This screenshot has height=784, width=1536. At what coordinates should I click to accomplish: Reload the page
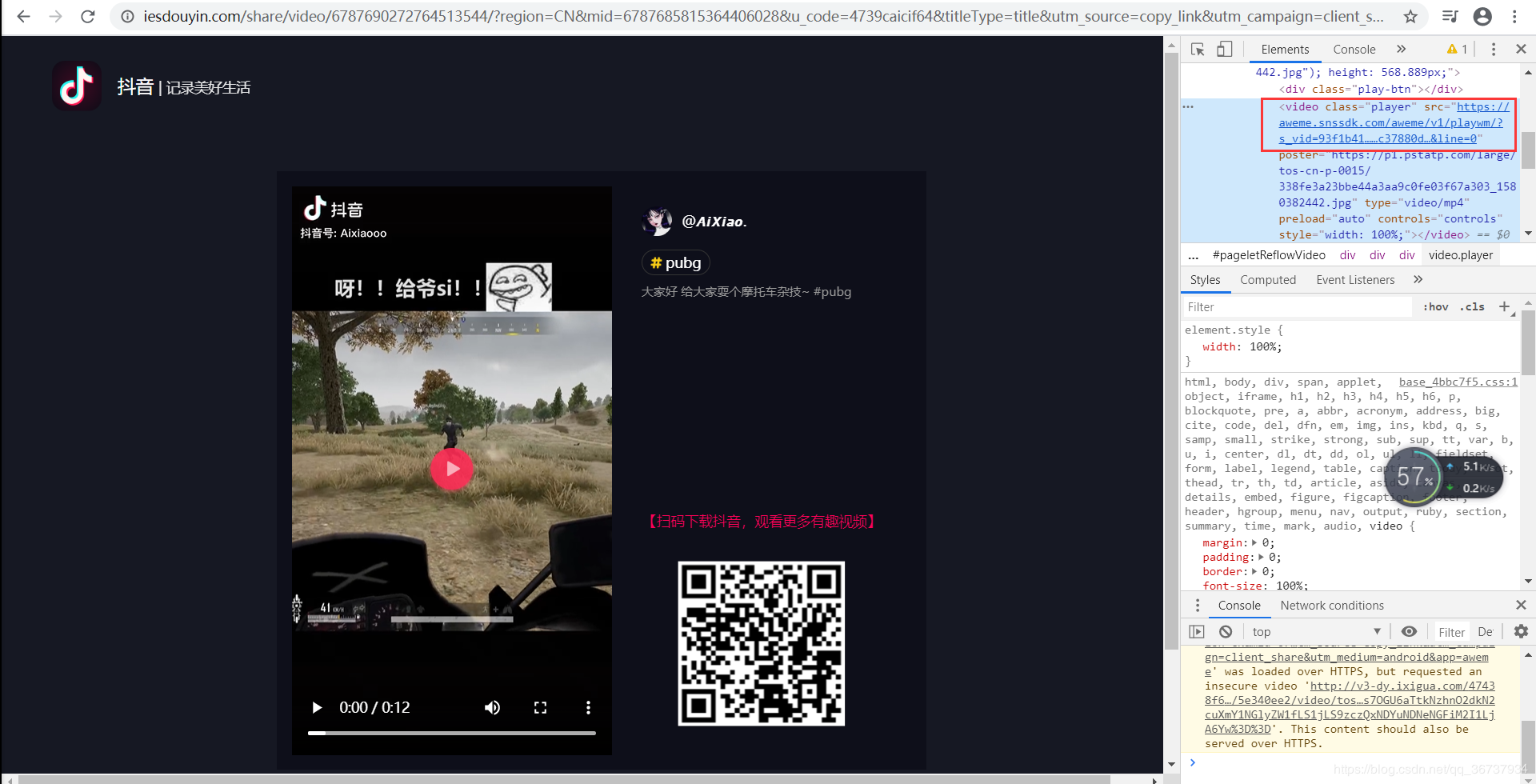(x=88, y=17)
